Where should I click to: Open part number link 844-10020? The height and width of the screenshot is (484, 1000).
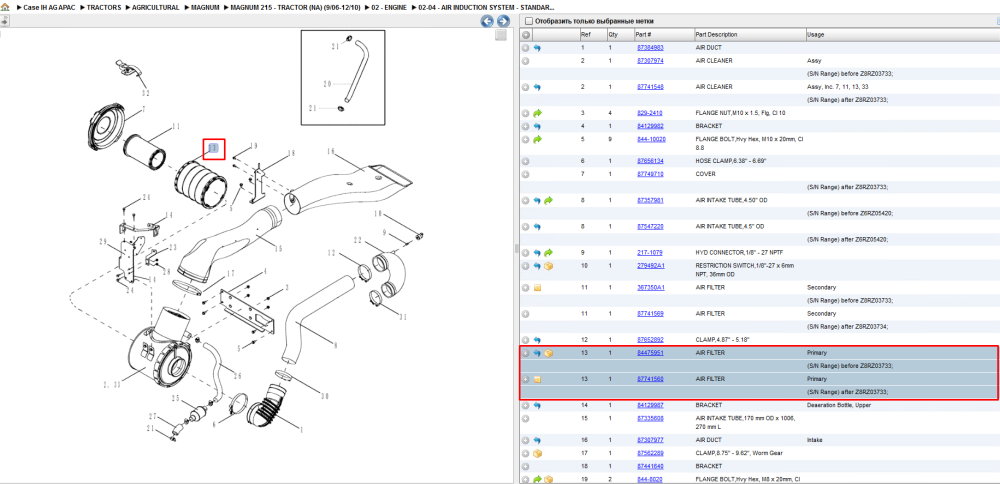[651, 139]
